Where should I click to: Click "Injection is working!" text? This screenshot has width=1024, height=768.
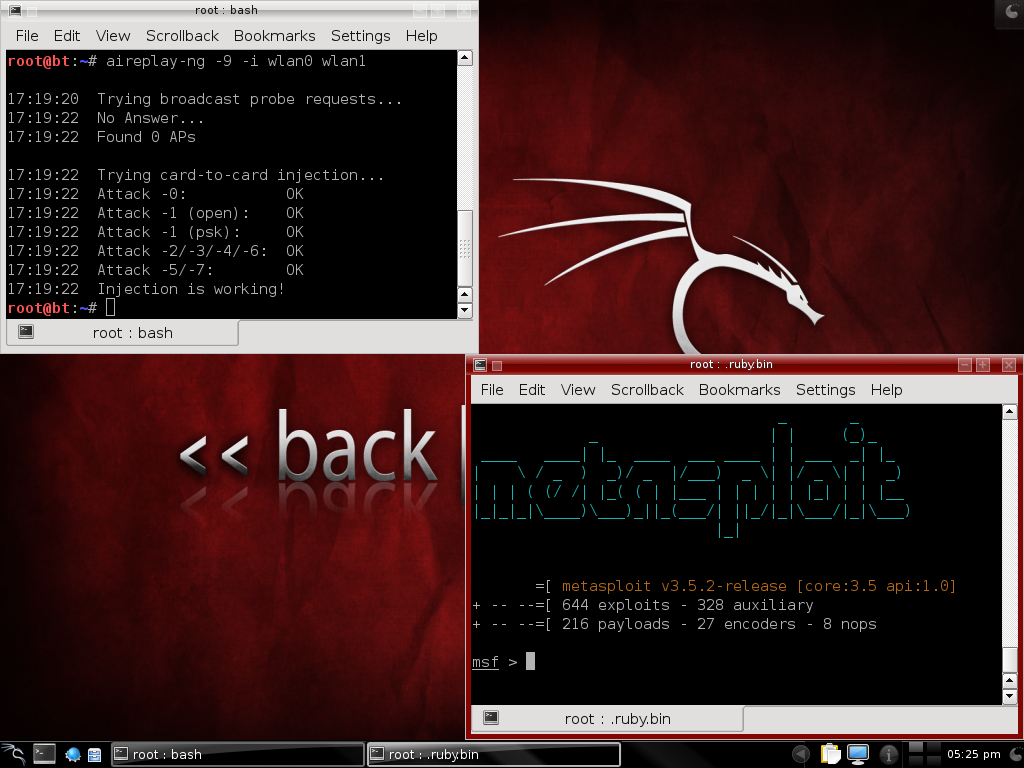[191, 289]
